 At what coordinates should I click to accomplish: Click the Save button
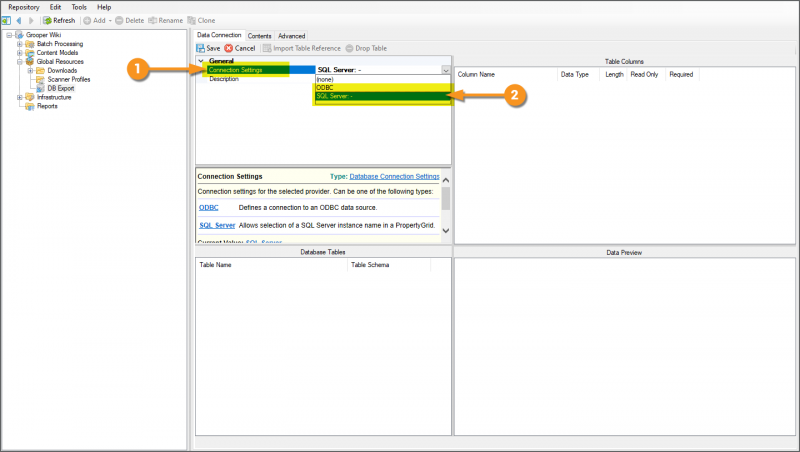208,48
